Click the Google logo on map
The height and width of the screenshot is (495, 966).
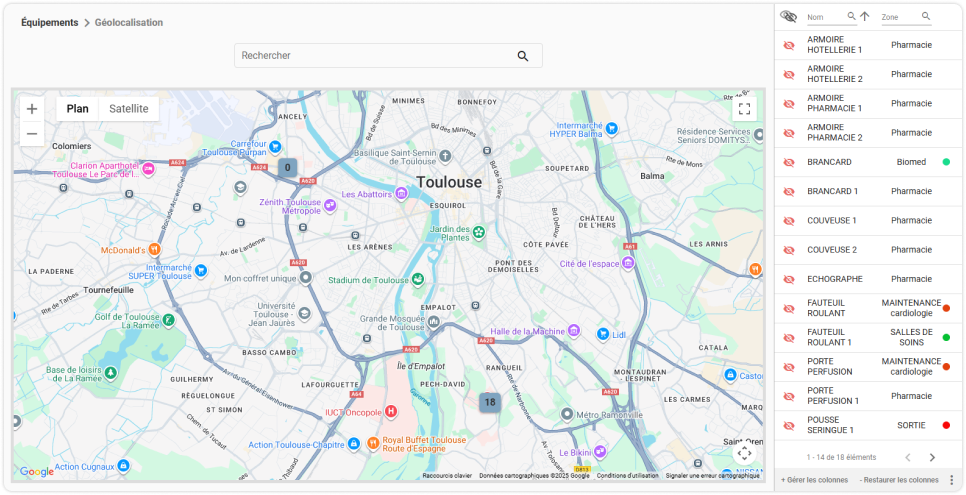pos(37,472)
